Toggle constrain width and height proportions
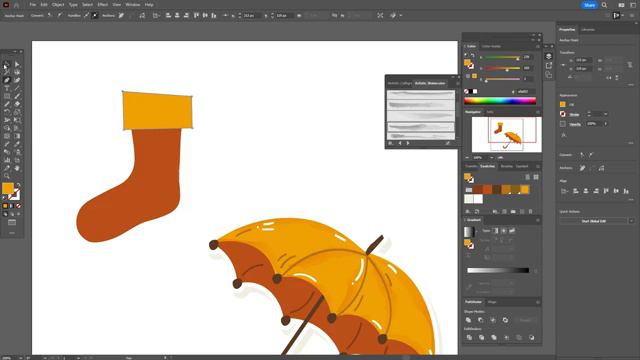Viewport: 640px width, 360px height. tap(630, 64)
